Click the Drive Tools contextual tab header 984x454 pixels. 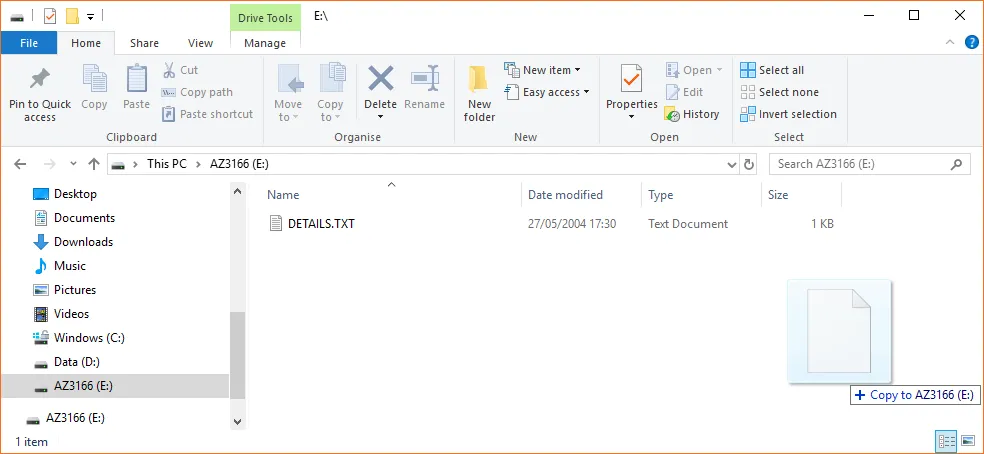[x=265, y=18]
